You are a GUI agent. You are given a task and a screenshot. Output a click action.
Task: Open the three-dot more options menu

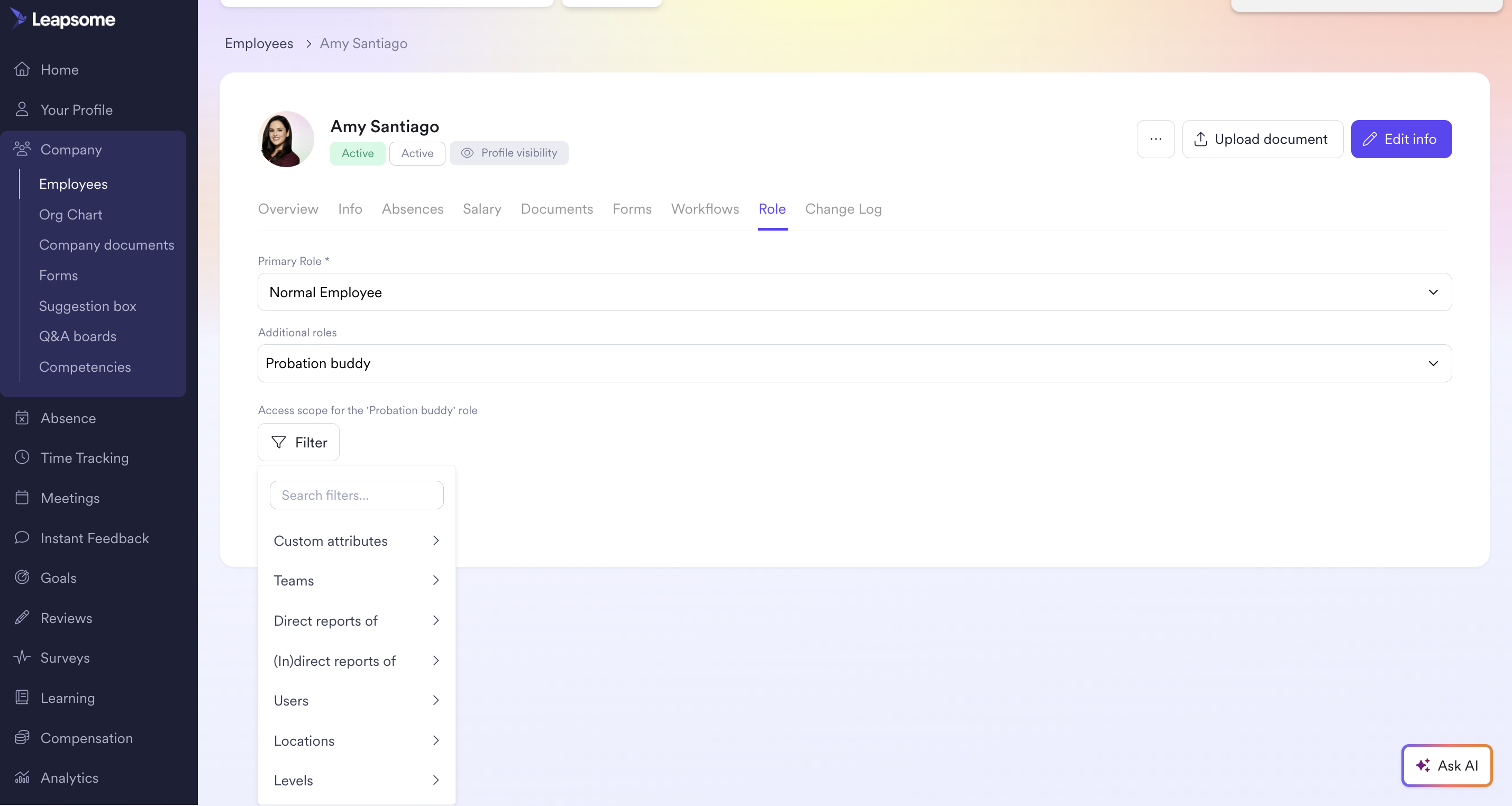click(x=1155, y=139)
